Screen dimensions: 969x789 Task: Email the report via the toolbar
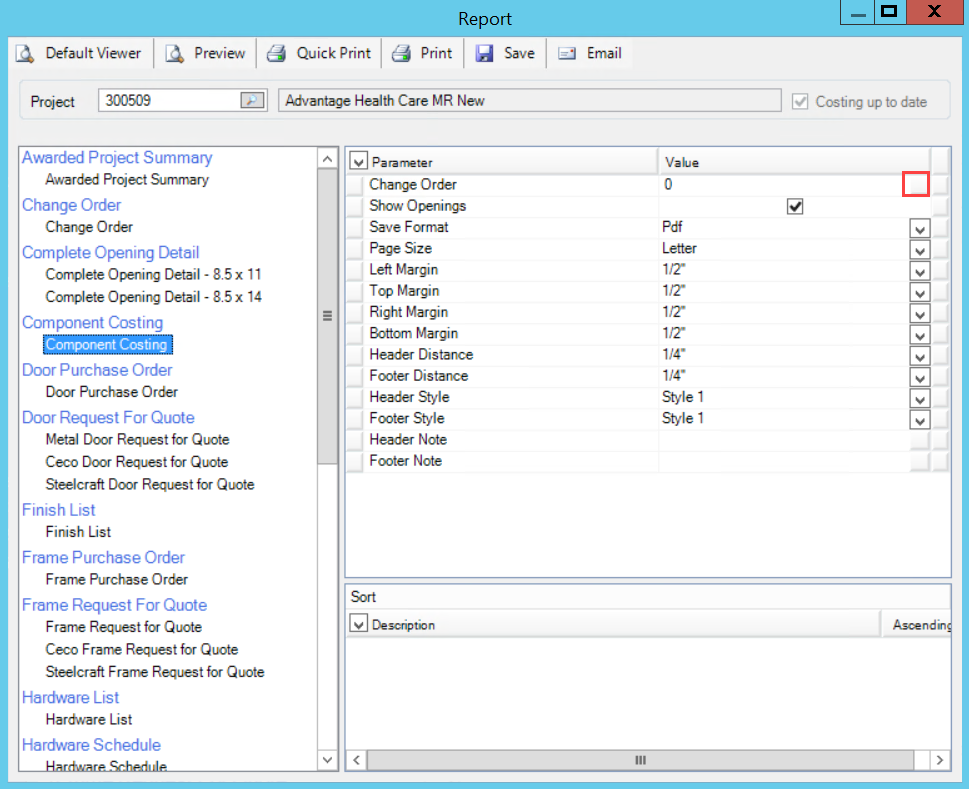coord(568,54)
